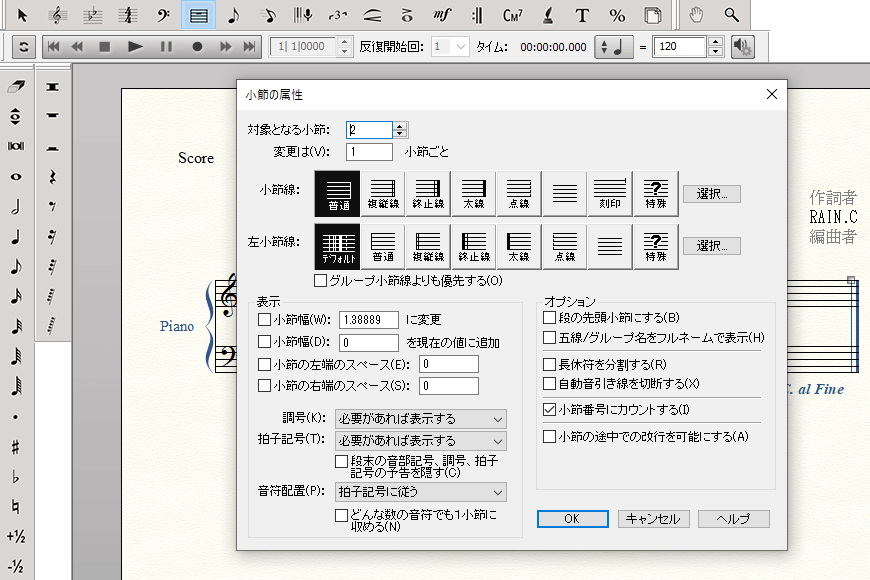Select the Chord tool (CM7) icon

[x=513, y=15]
